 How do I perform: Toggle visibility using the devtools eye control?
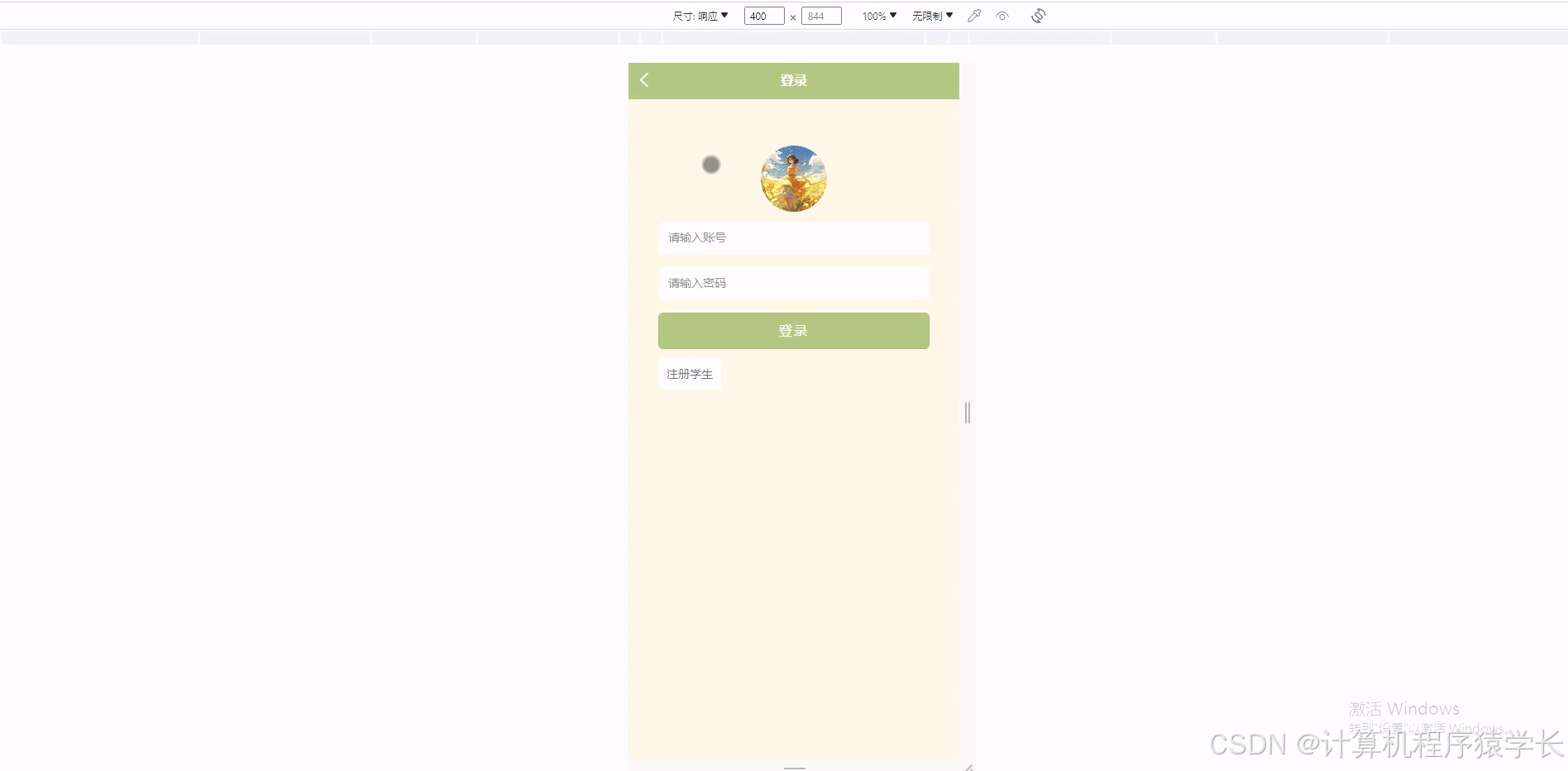click(x=1002, y=15)
